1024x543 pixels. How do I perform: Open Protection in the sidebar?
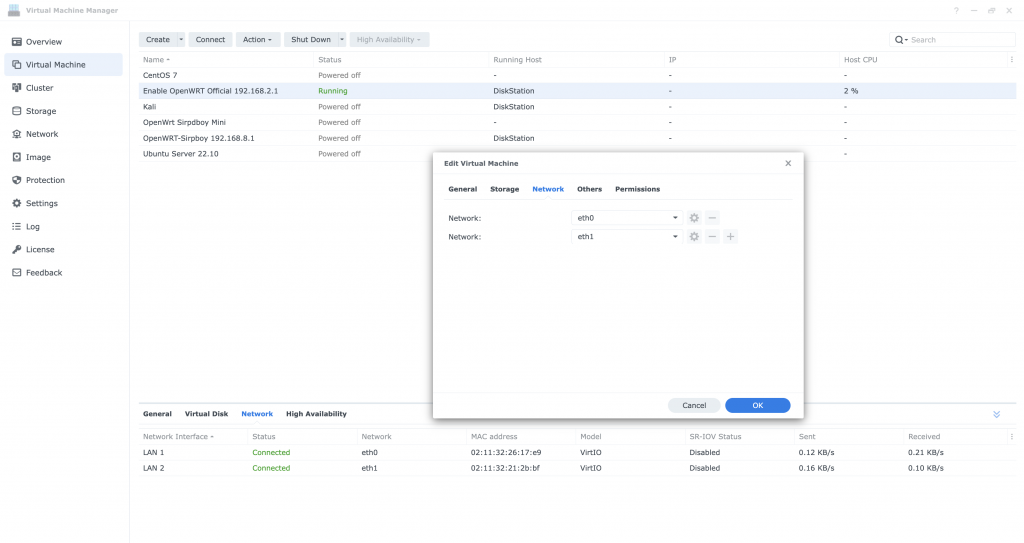(45, 180)
